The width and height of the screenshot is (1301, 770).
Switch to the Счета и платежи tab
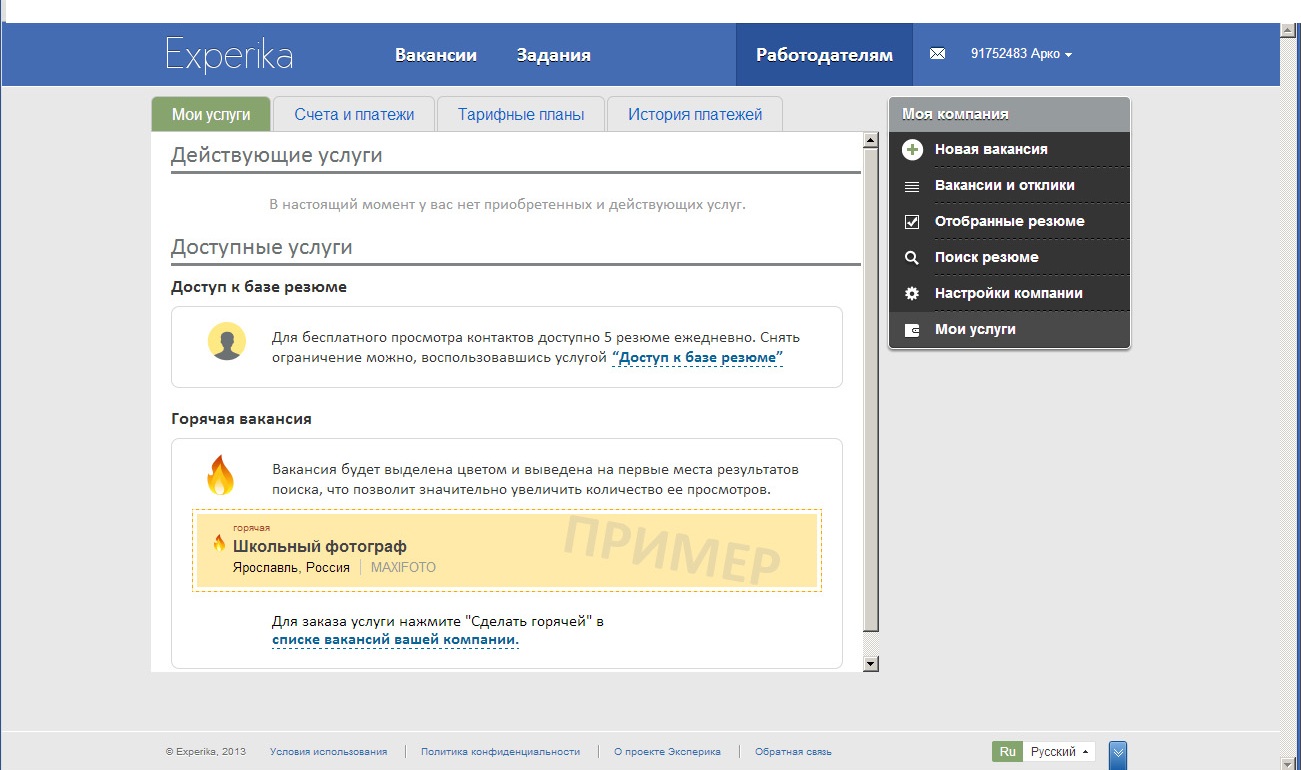354,114
